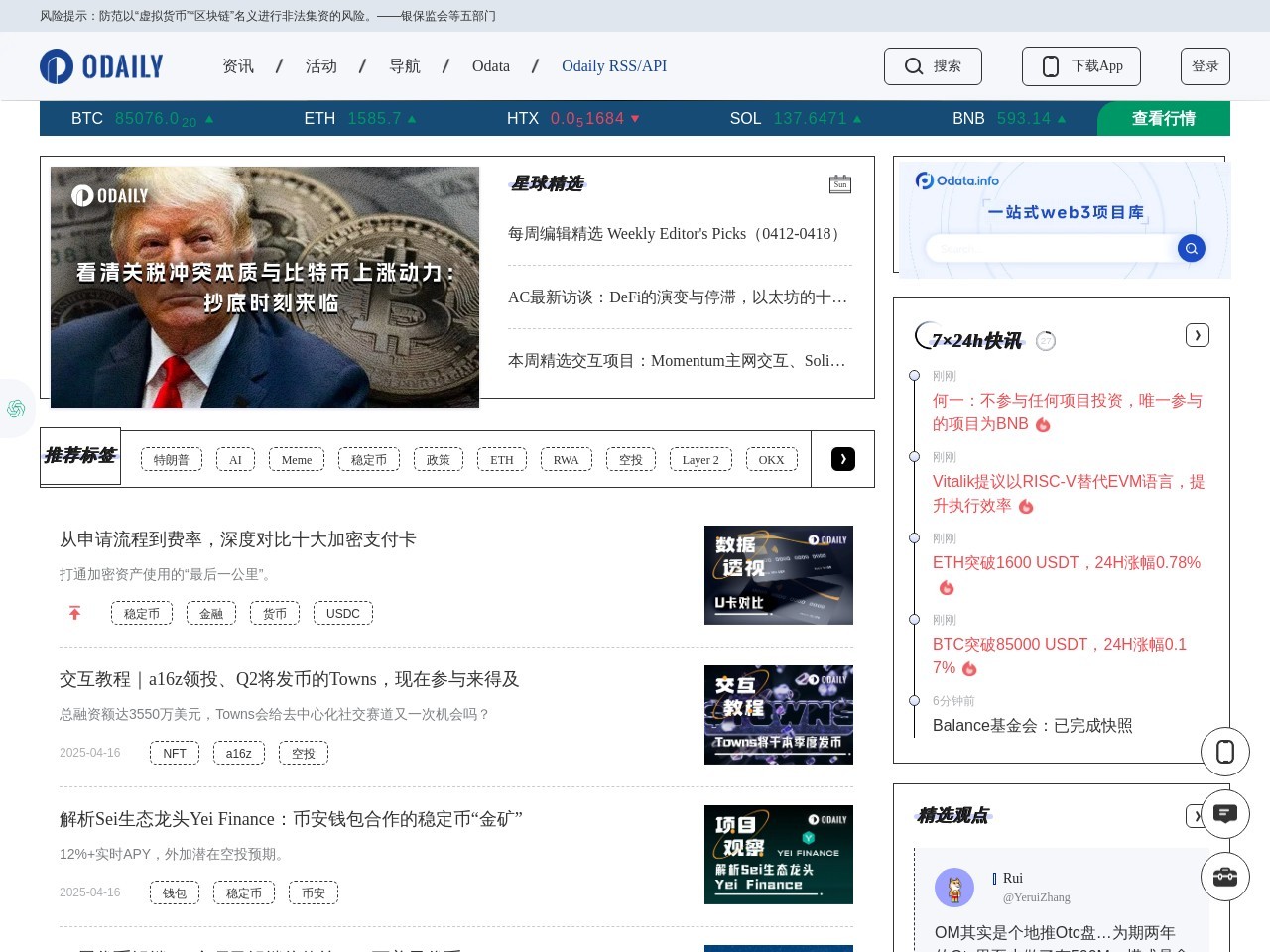This screenshot has width=1270, height=952.
Task: Switch to the Odaily RSS/API tab
Action: (x=614, y=66)
